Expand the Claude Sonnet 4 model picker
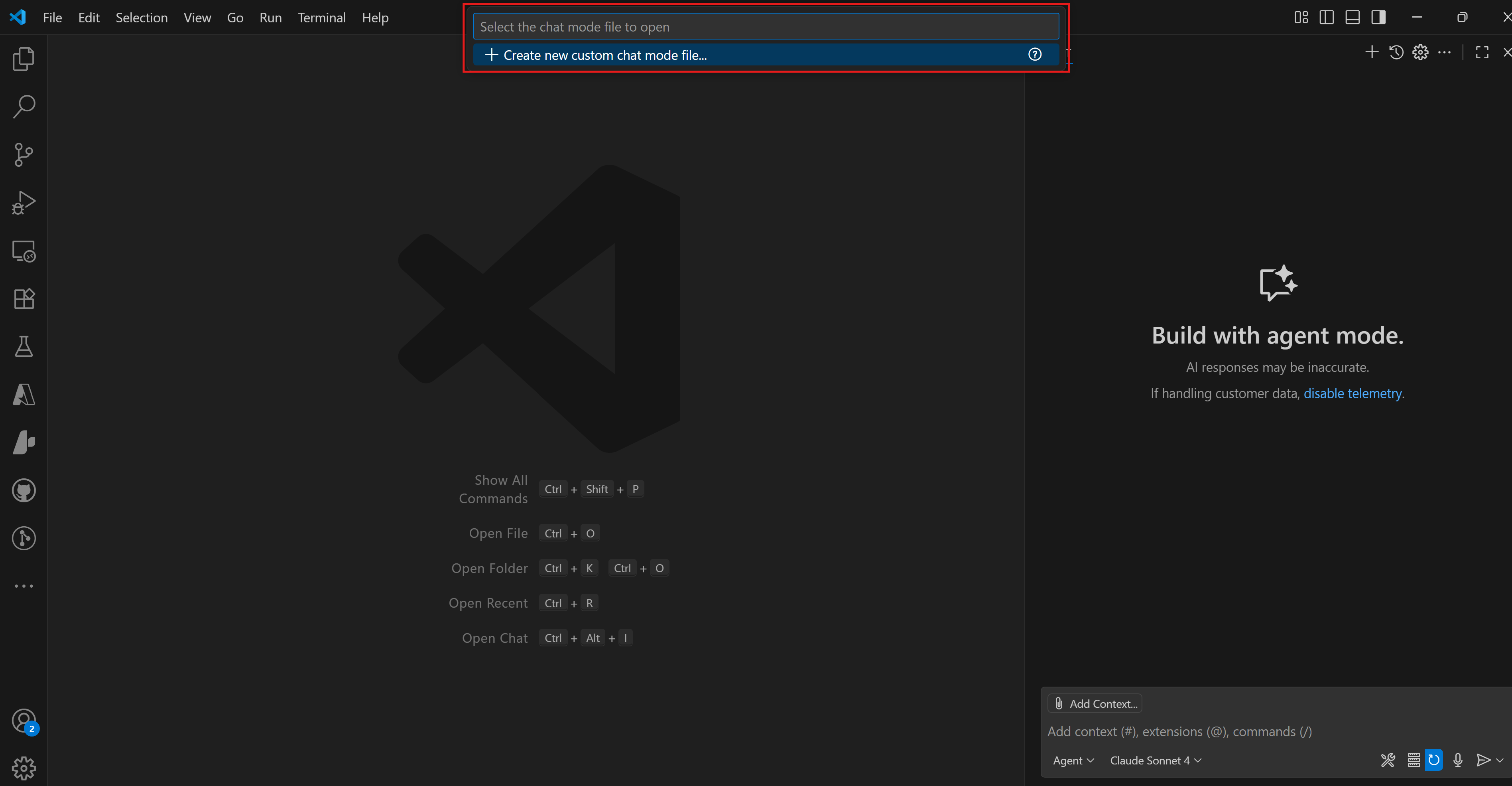Viewport: 1512px width, 786px height. click(1156, 760)
